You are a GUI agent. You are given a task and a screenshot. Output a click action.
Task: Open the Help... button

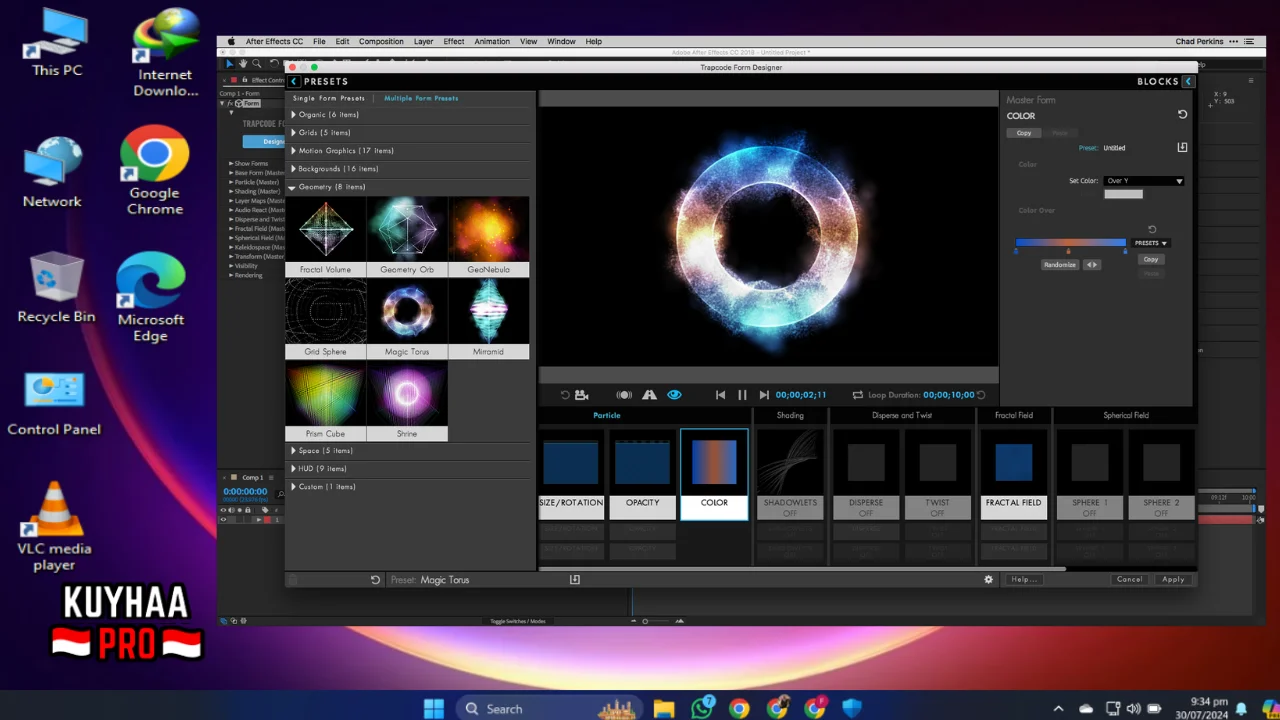point(1024,579)
